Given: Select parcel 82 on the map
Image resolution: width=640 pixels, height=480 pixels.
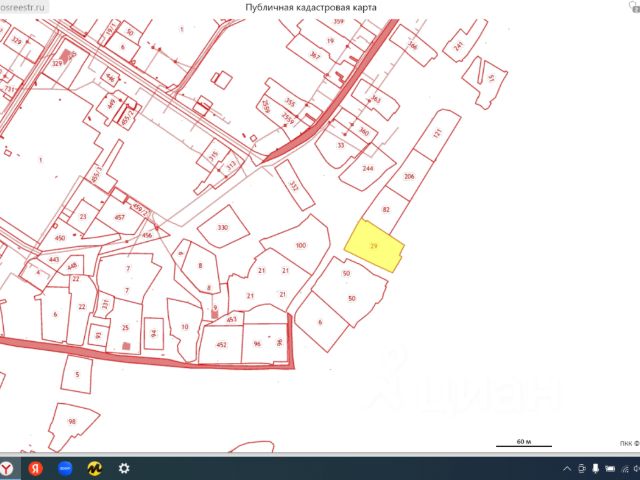Looking at the screenshot, I should tap(386, 210).
